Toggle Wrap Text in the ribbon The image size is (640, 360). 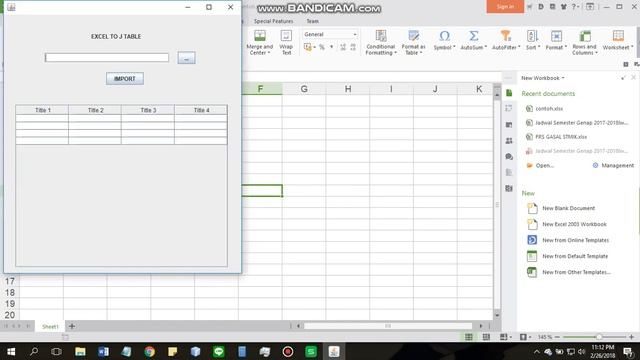pyautogui.click(x=286, y=42)
